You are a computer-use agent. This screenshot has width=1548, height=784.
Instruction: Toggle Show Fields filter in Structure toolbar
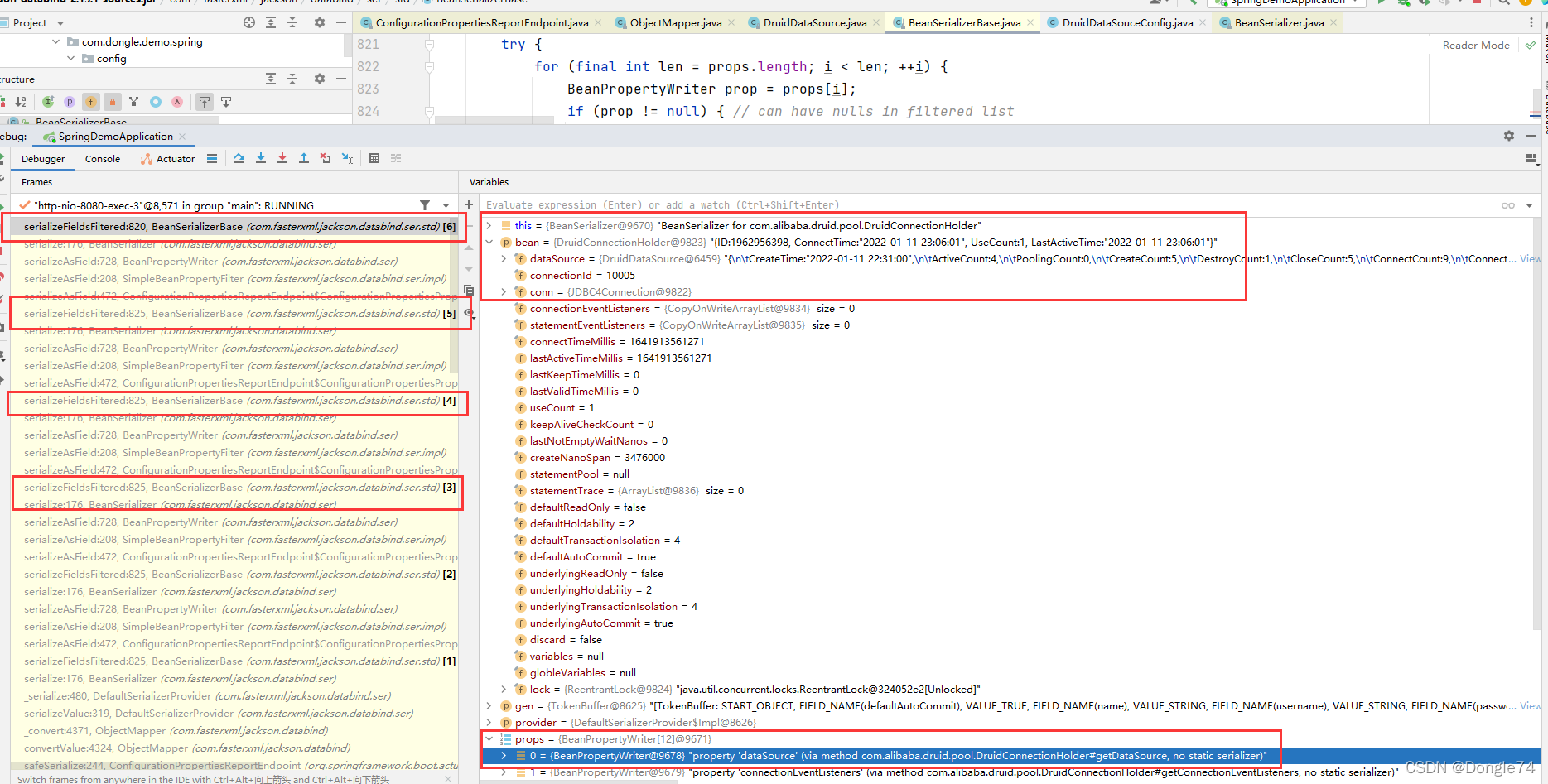[x=91, y=102]
